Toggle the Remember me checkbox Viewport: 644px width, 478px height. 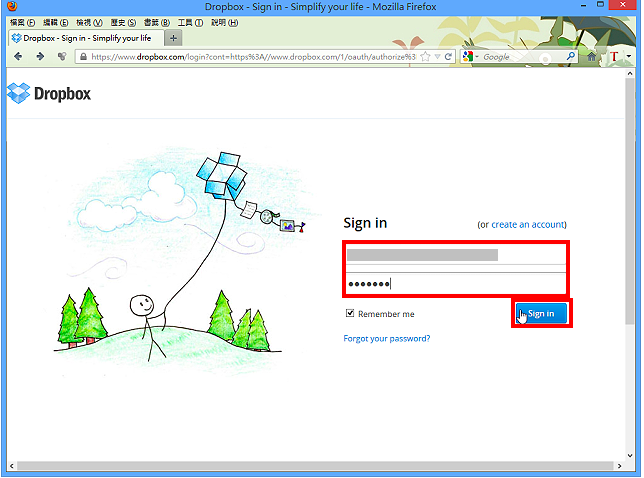tap(350, 313)
